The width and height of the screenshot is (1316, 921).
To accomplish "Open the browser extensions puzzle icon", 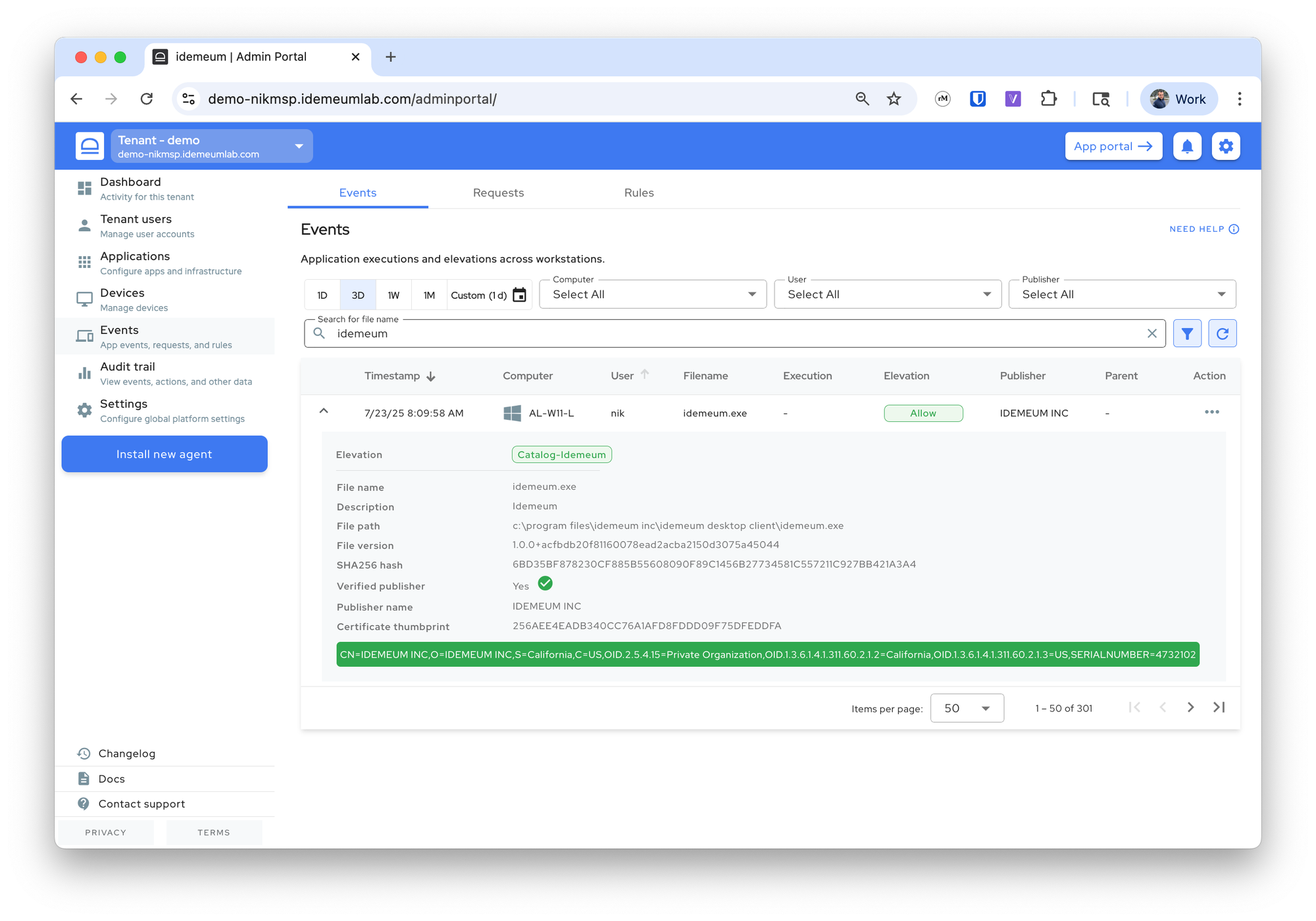I will [1049, 99].
